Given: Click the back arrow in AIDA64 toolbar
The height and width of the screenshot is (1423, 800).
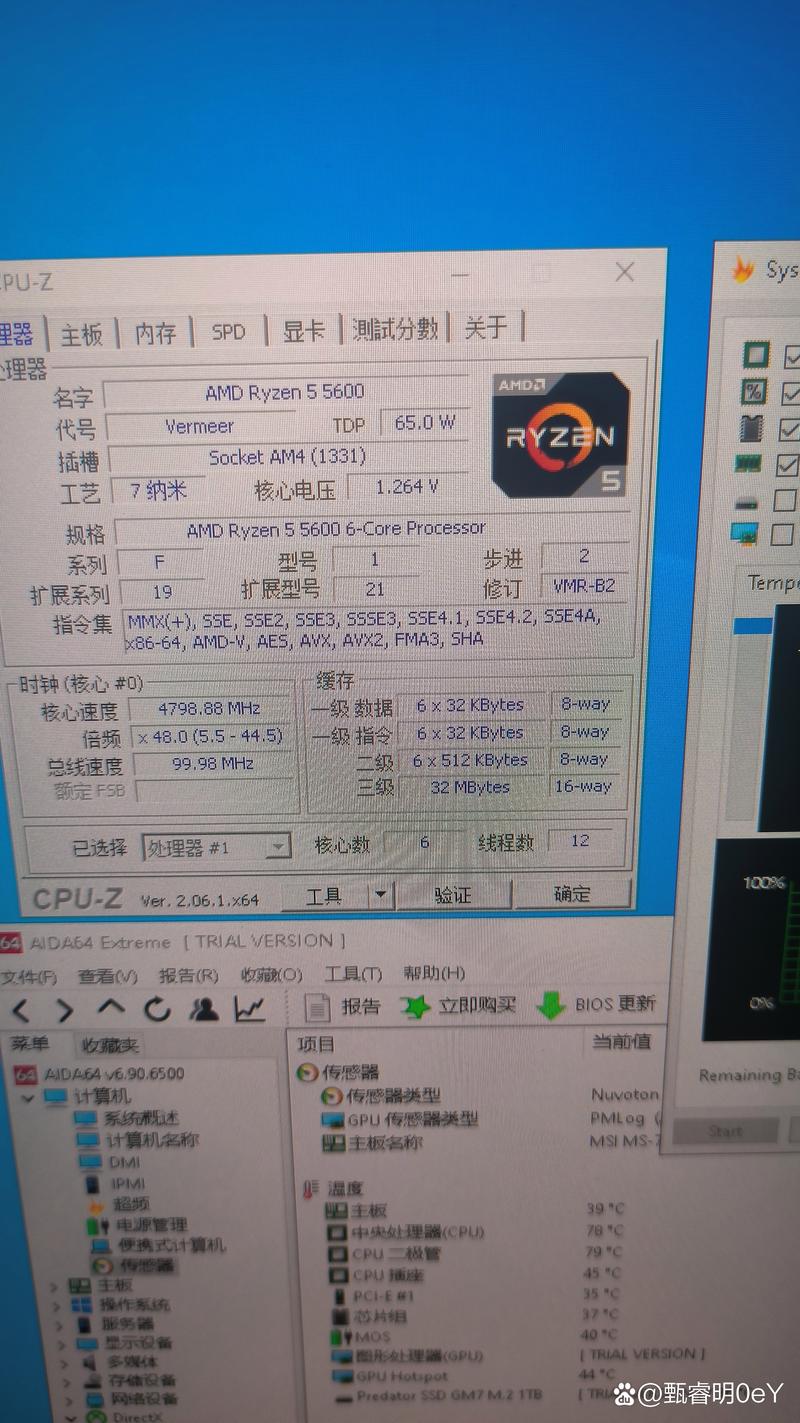Looking at the screenshot, I should pos(20,1010).
